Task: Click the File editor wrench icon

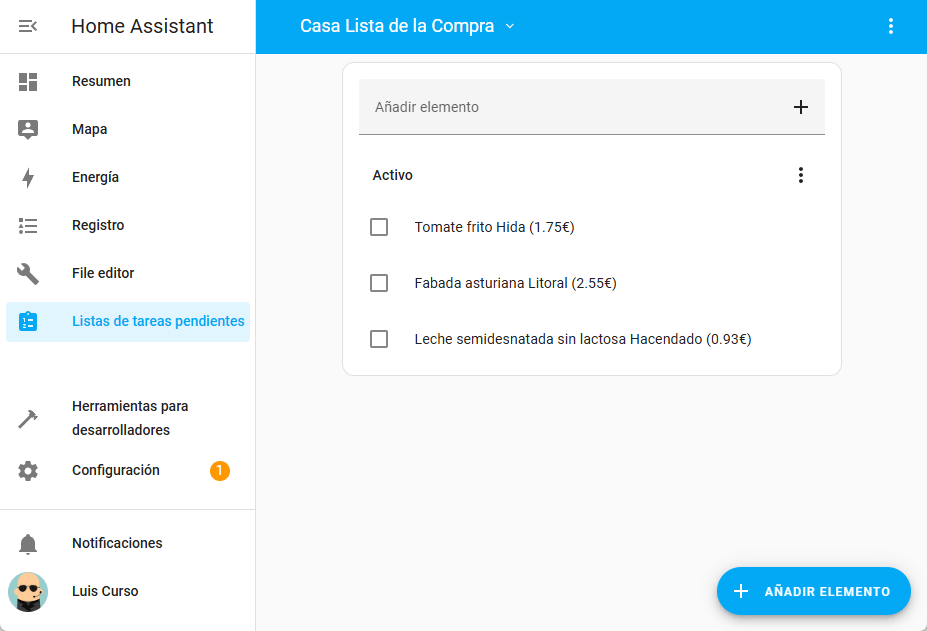Action: tap(28, 274)
